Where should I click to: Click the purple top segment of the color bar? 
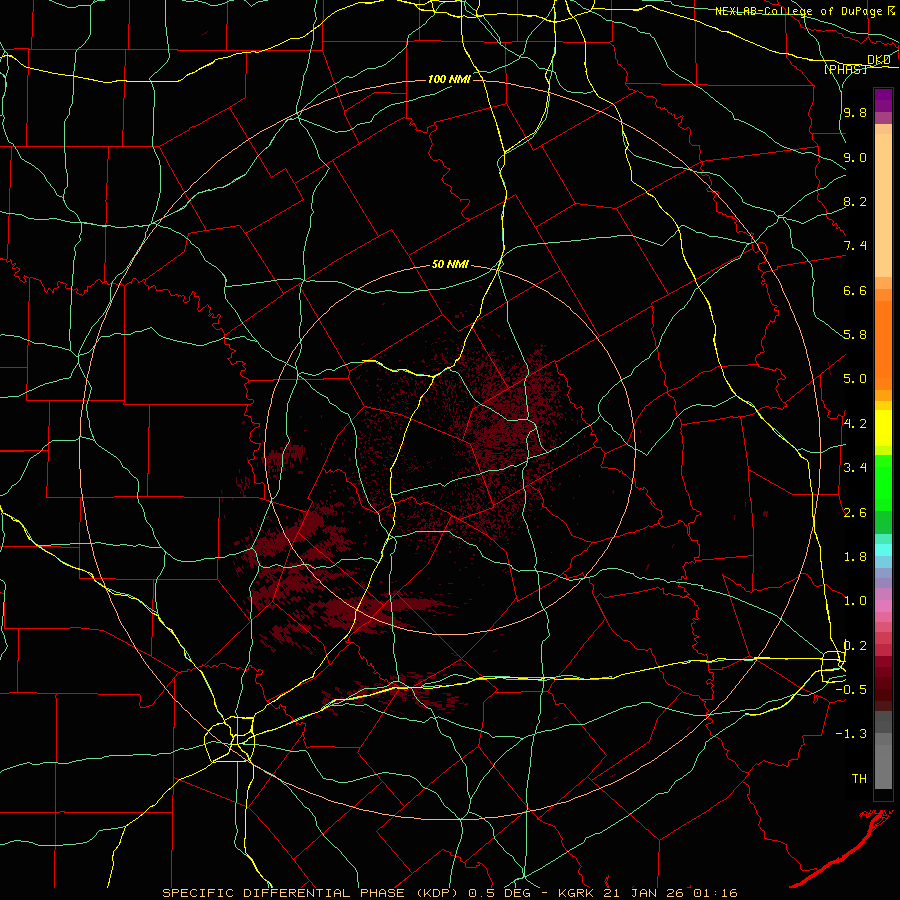coord(883,100)
